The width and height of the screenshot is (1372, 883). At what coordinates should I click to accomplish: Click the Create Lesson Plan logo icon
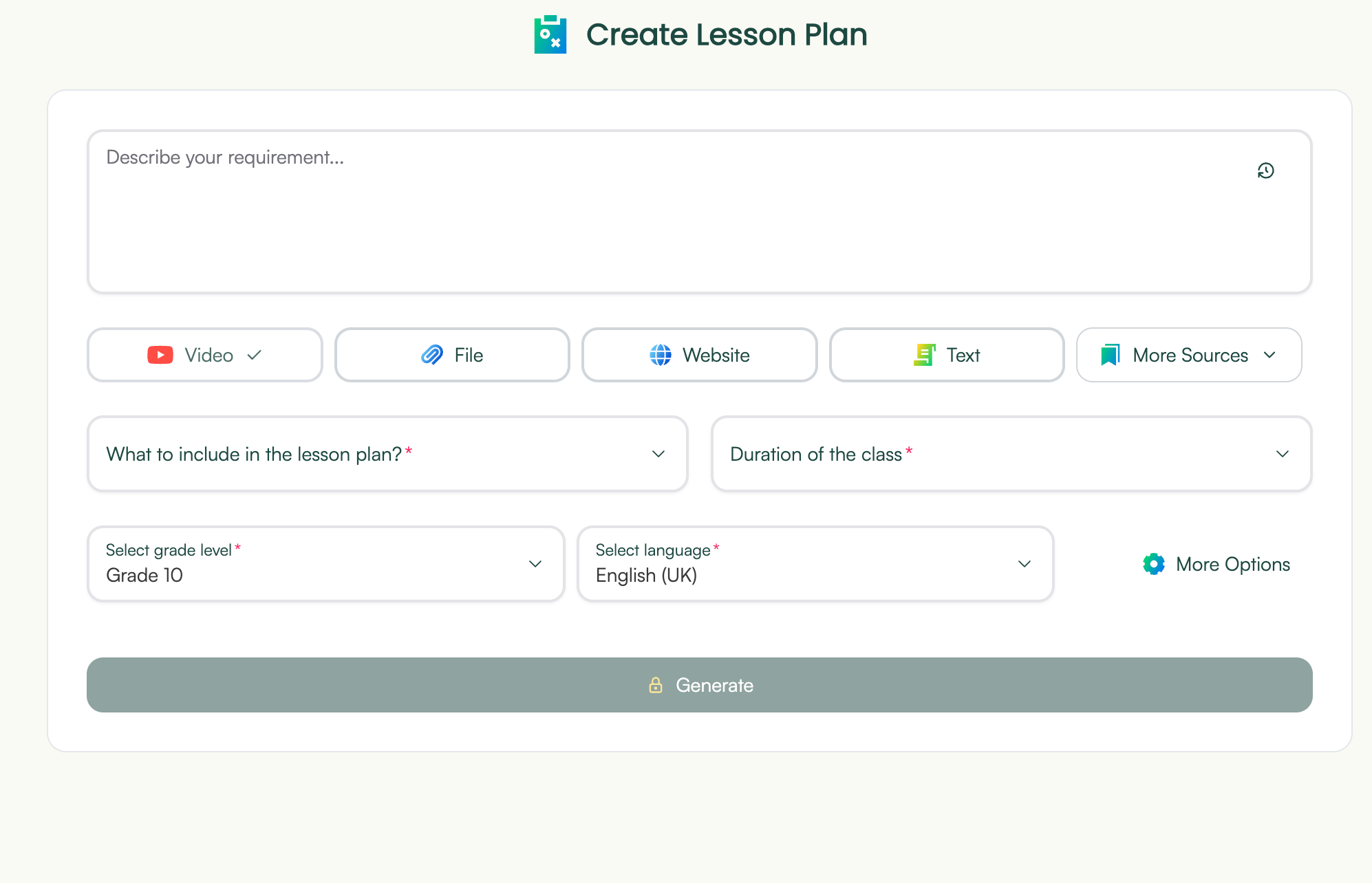coord(550,35)
